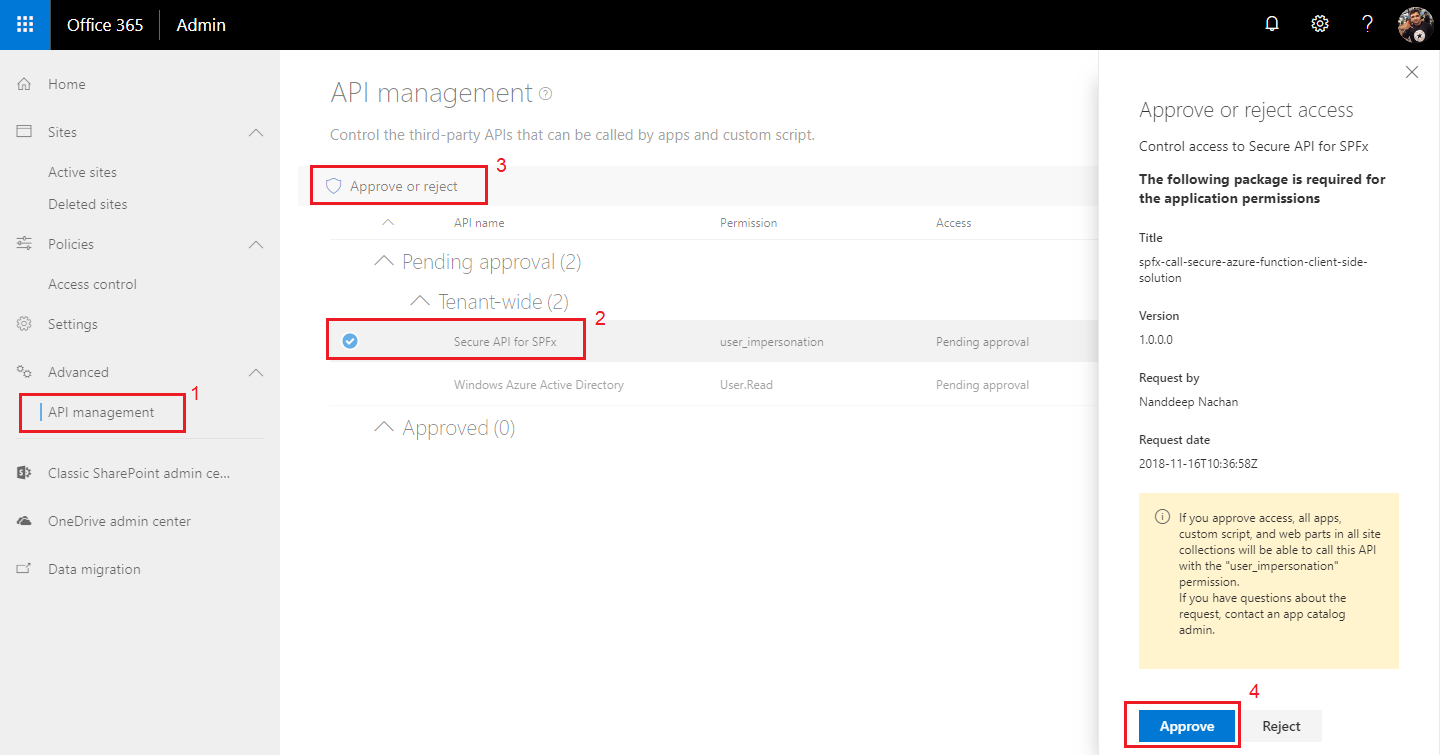Go to Active sites
Image resolution: width=1440 pixels, height=755 pixels.
click(82, 172)
